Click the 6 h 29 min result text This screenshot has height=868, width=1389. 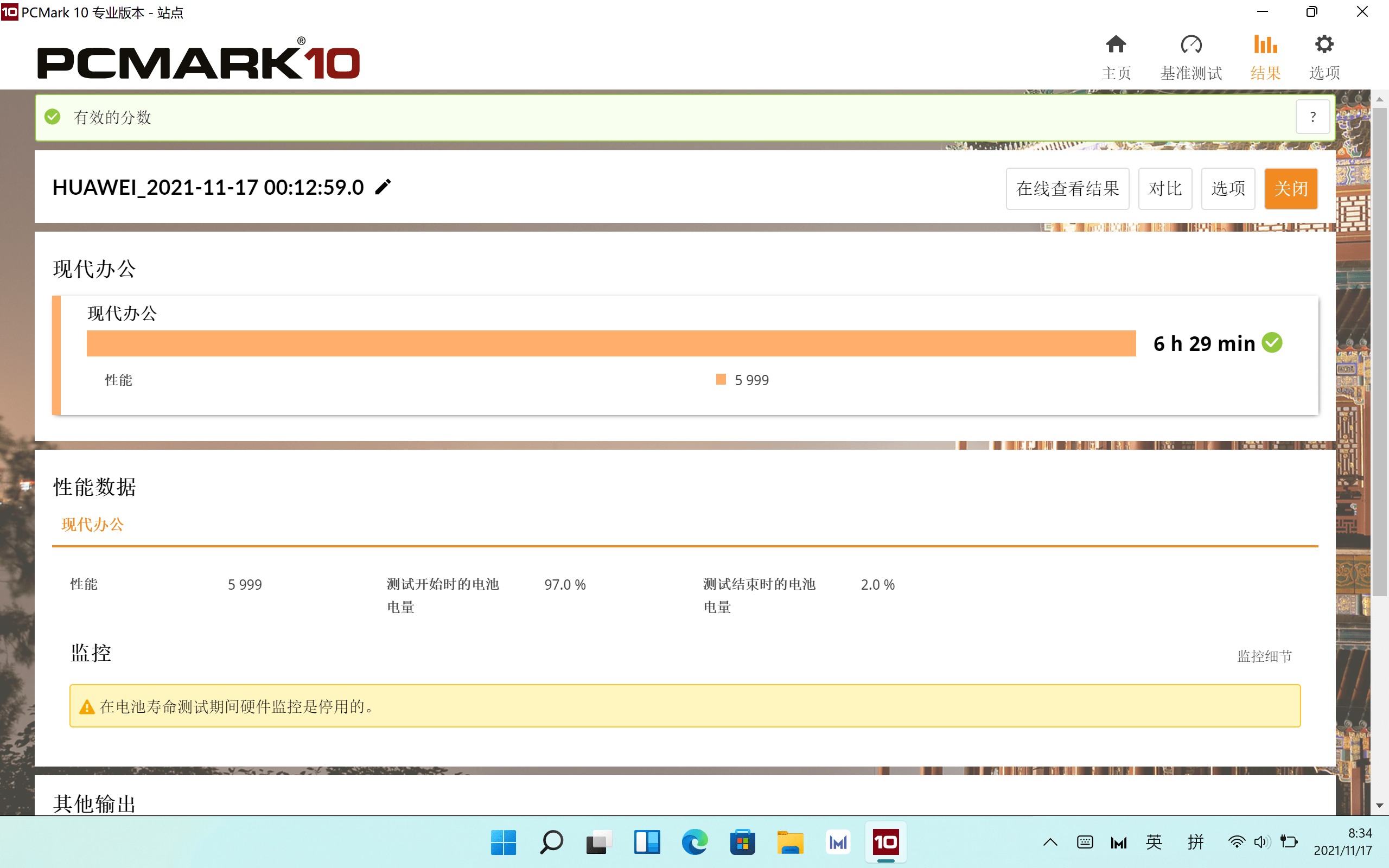pos(1204,343)
